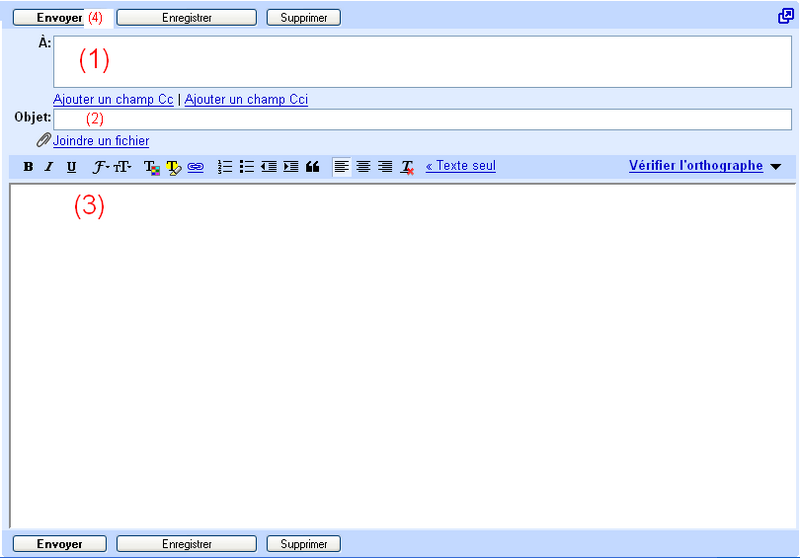This screenshot has width=800, height=558.
Task: Click the bottom Enregistrer button
Action: [x=187, y=544]
